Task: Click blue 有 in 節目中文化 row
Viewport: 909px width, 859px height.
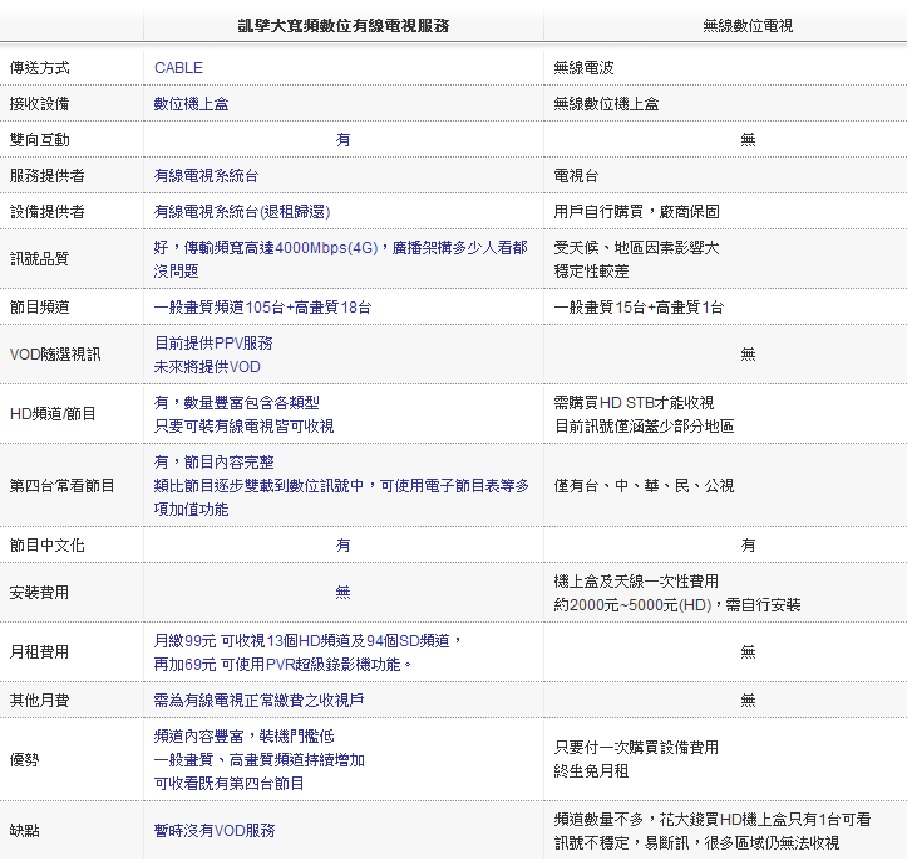Action: tap(343, 545)
